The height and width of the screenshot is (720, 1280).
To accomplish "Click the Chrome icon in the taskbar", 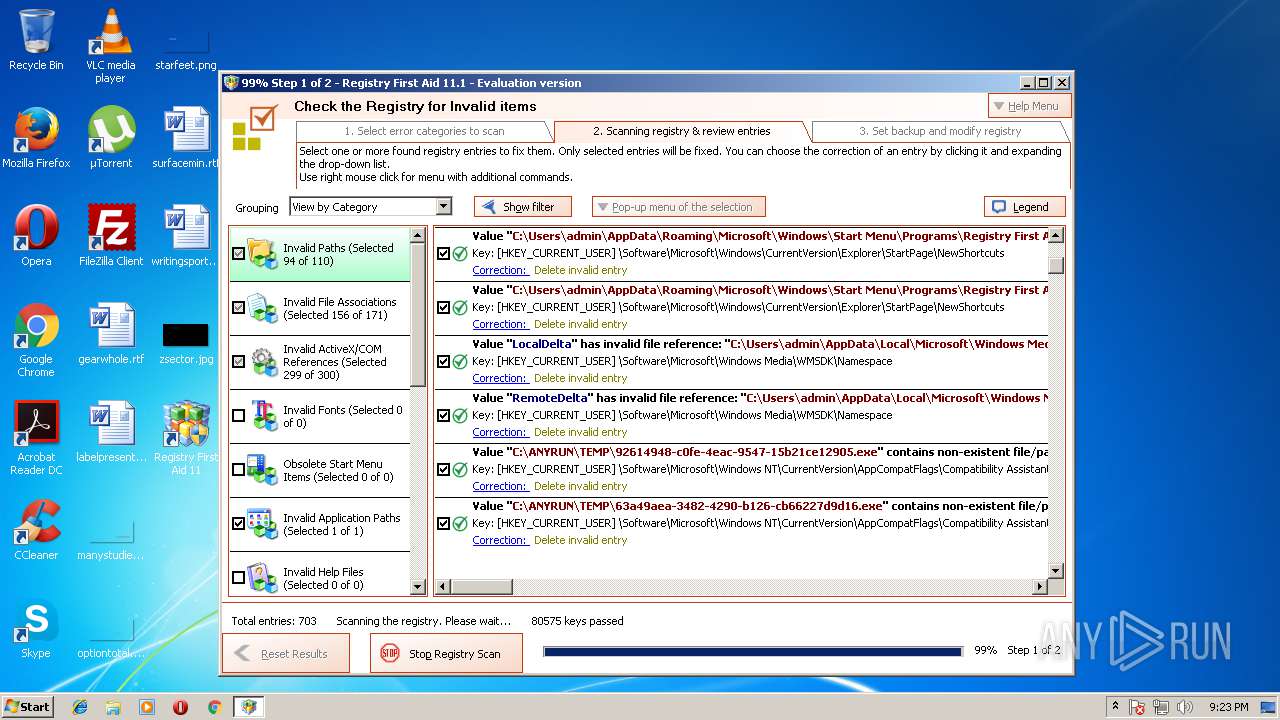I will pos(214,707).
